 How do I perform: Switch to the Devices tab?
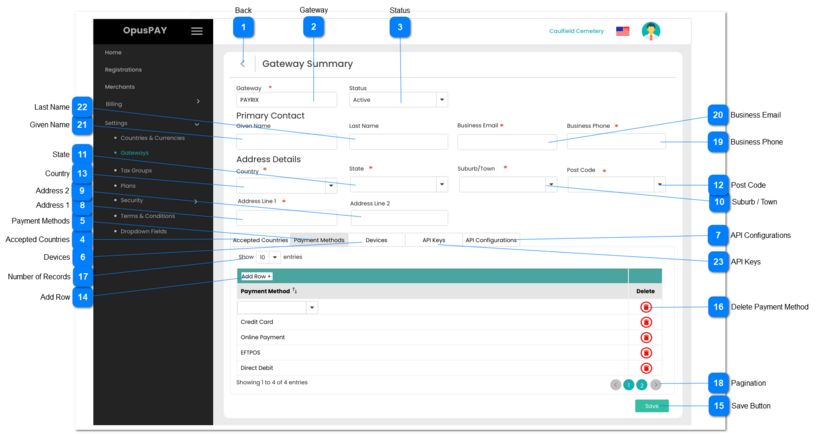pos(377,240)
